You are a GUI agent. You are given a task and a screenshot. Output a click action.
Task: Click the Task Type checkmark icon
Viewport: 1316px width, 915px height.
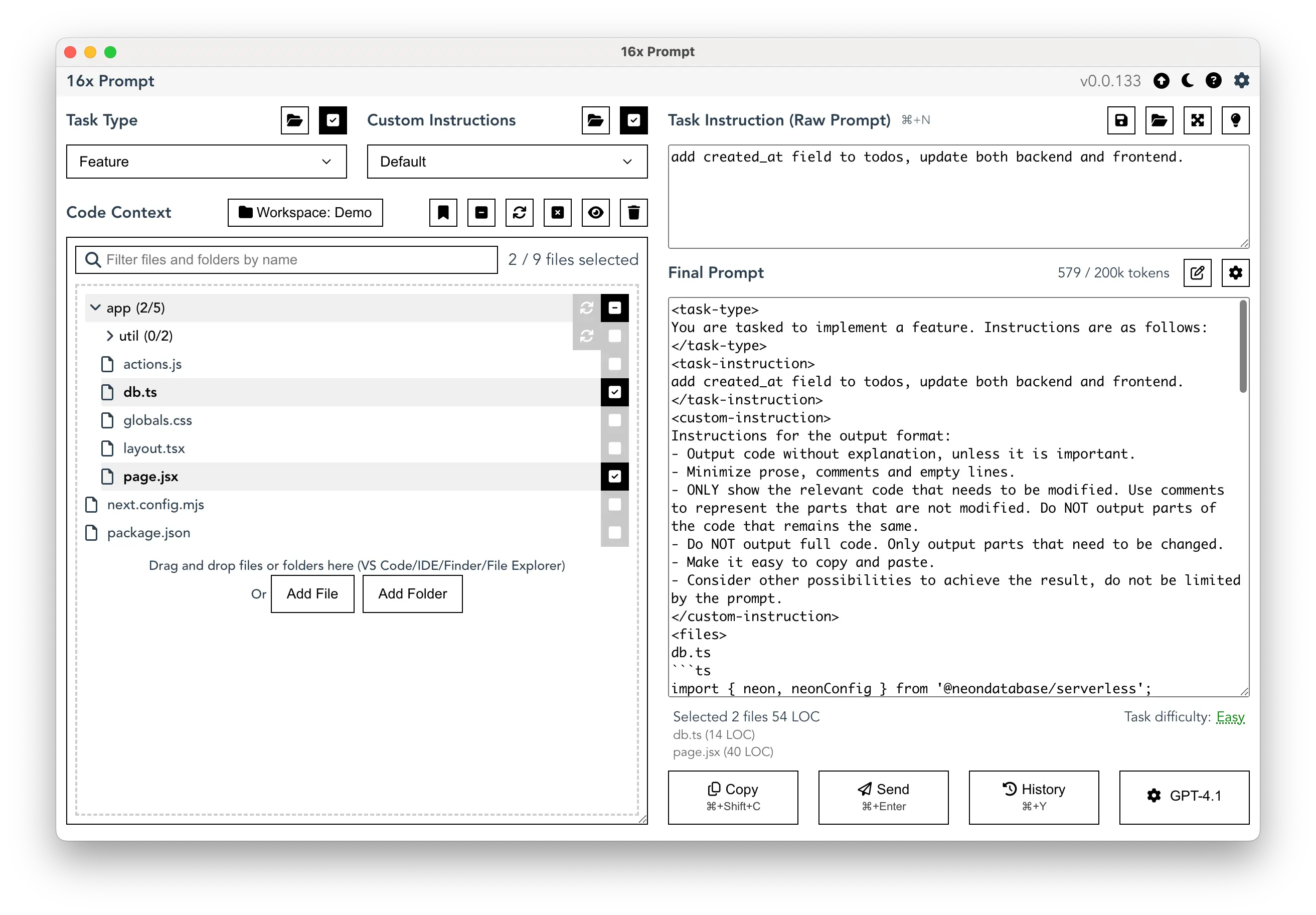(x=333, y=120)
